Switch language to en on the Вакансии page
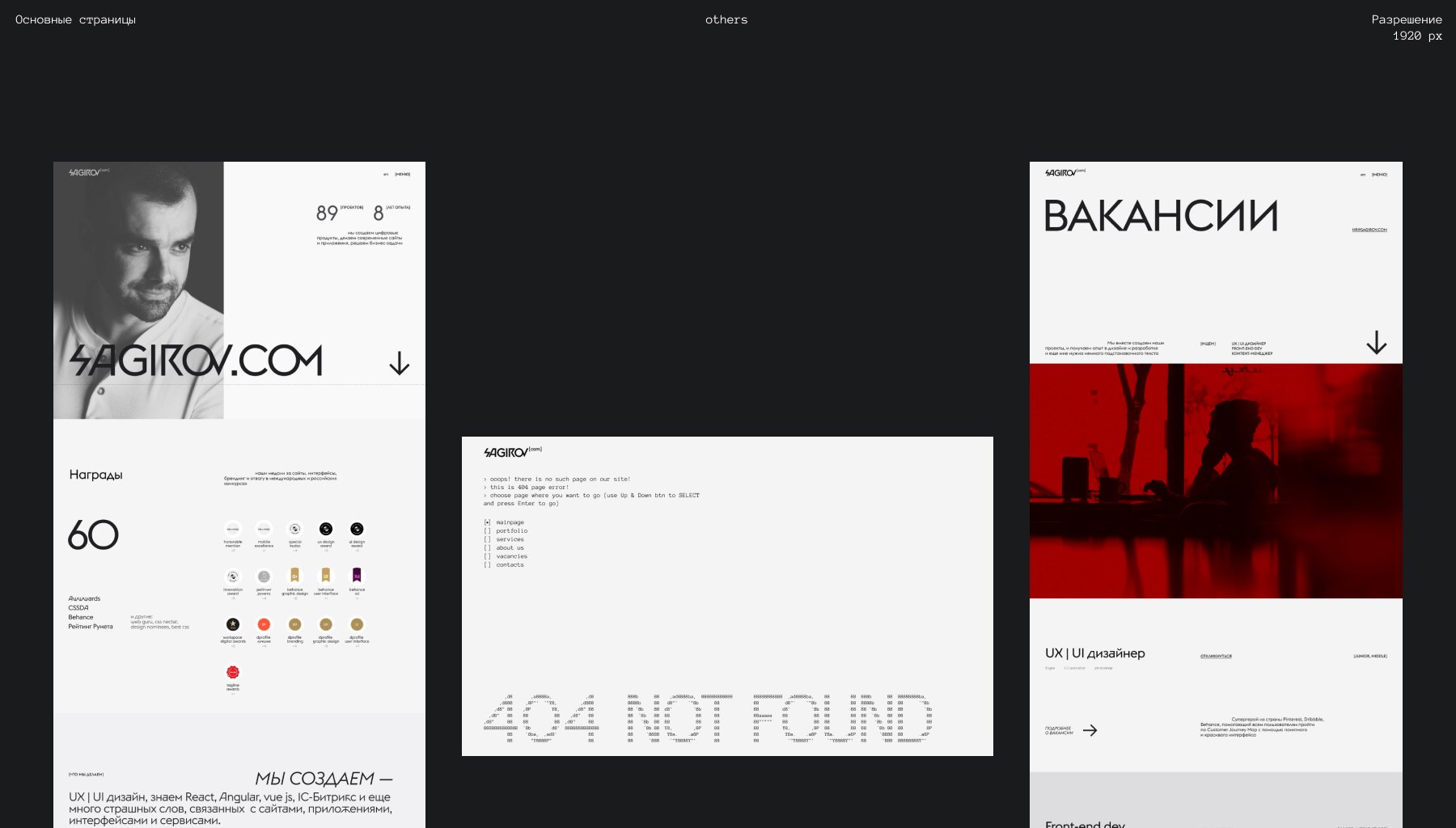Screen dimensions: 1456x828 coord(1363,174)
